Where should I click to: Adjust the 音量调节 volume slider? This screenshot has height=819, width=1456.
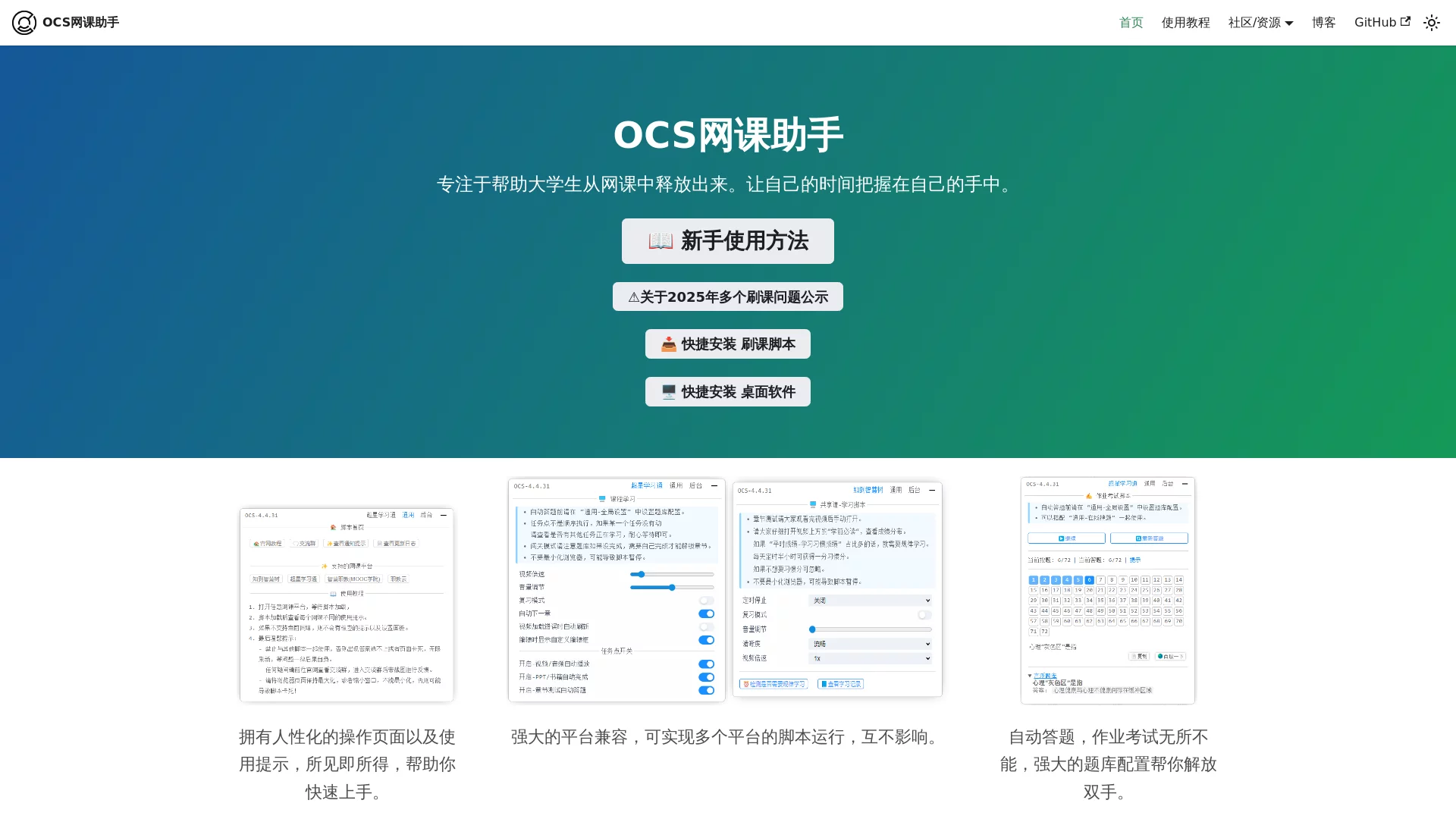coord(673,587)
